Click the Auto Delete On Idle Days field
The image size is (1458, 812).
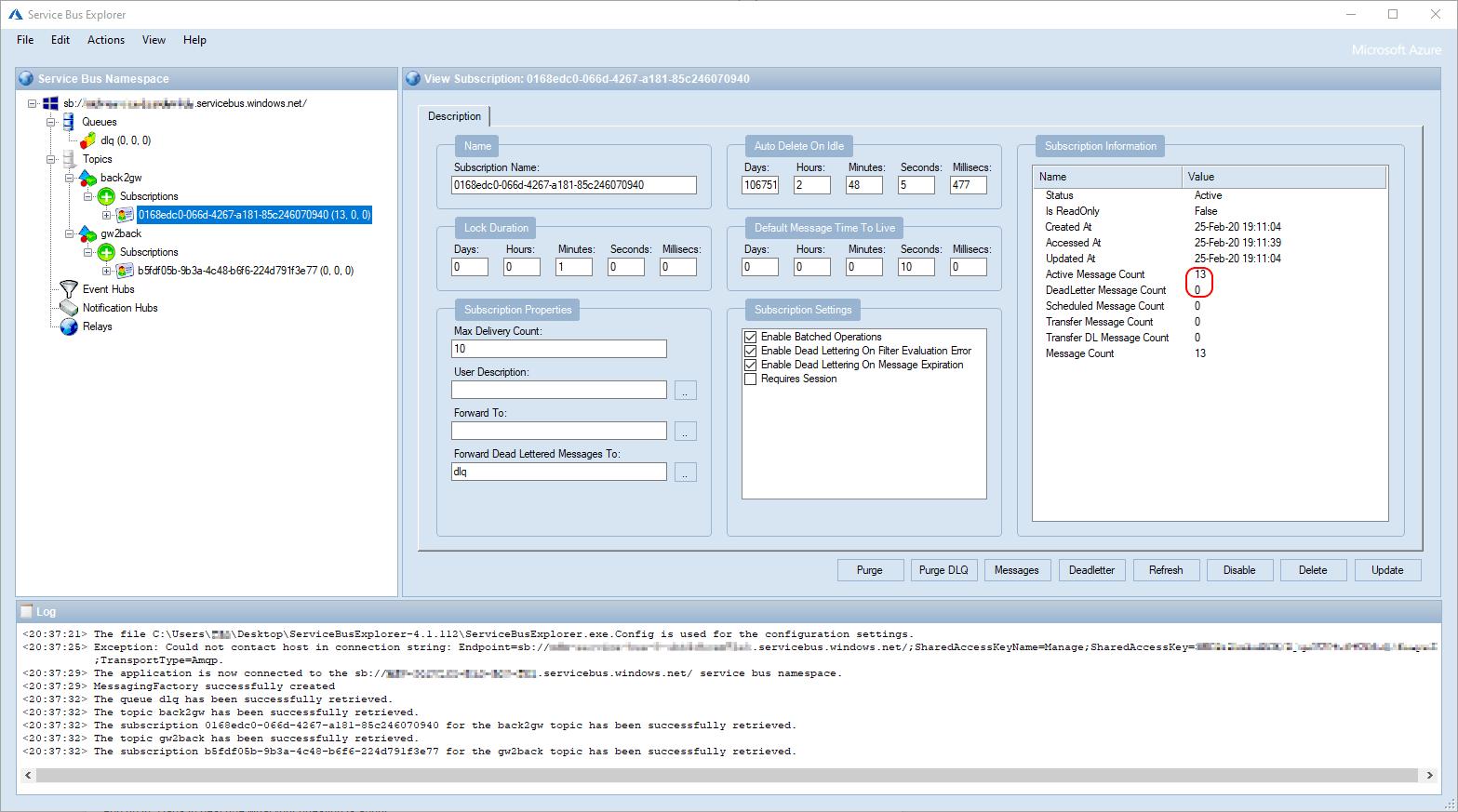(760, 185)
